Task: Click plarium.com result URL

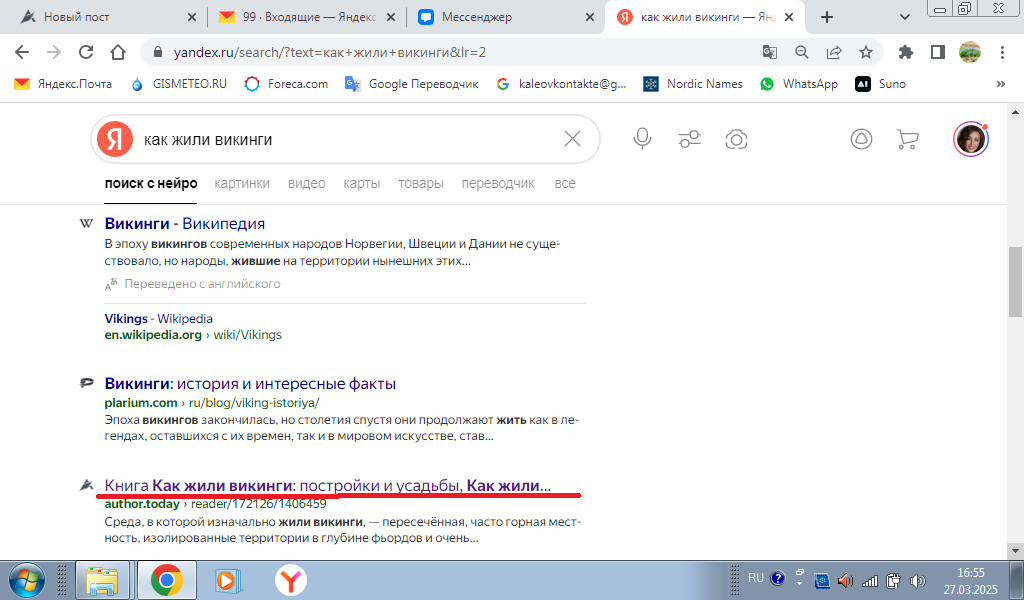Action: (x=212, y=403)
